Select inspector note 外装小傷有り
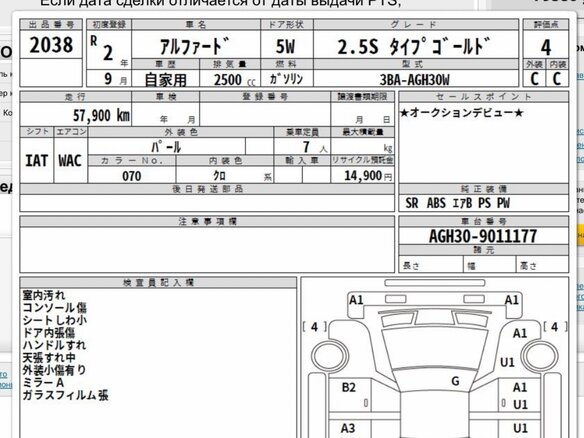The image size is (584, 438). pyautogui.click(x=54, y=370)
